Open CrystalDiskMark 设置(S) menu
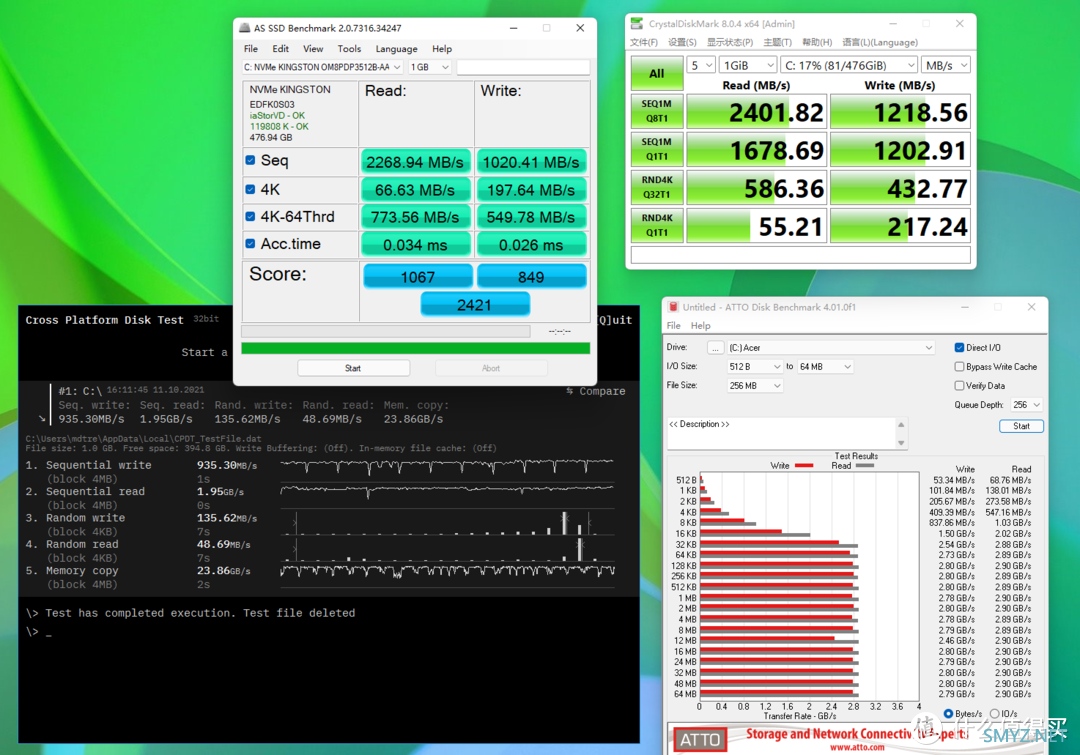 pos(682,43)
